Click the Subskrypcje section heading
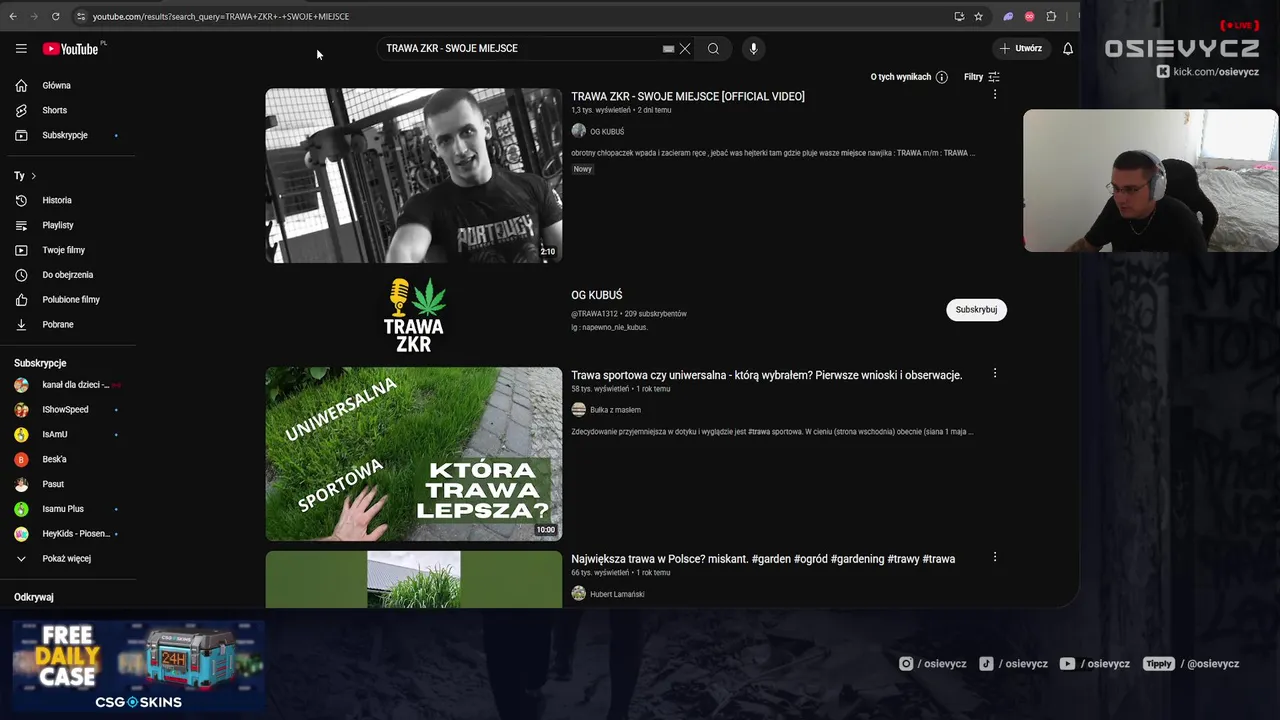The width and height of the screenshot is (1280, 720). pyautogui.click(x=40, y=363)
